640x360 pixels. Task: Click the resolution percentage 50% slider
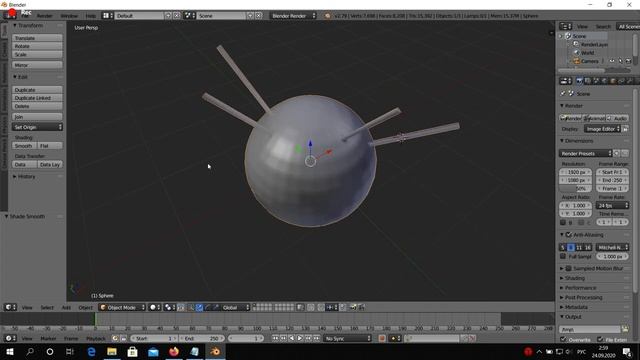(576, 189)
